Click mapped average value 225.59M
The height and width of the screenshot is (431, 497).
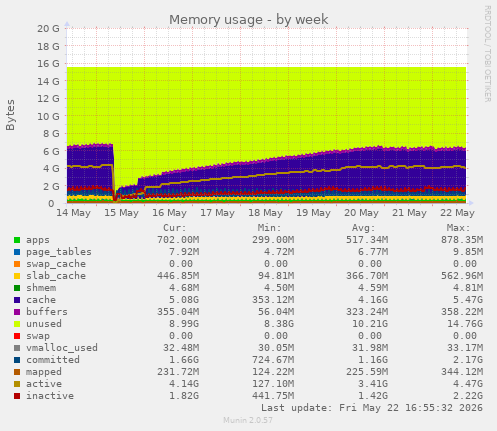tap(367, 372)
